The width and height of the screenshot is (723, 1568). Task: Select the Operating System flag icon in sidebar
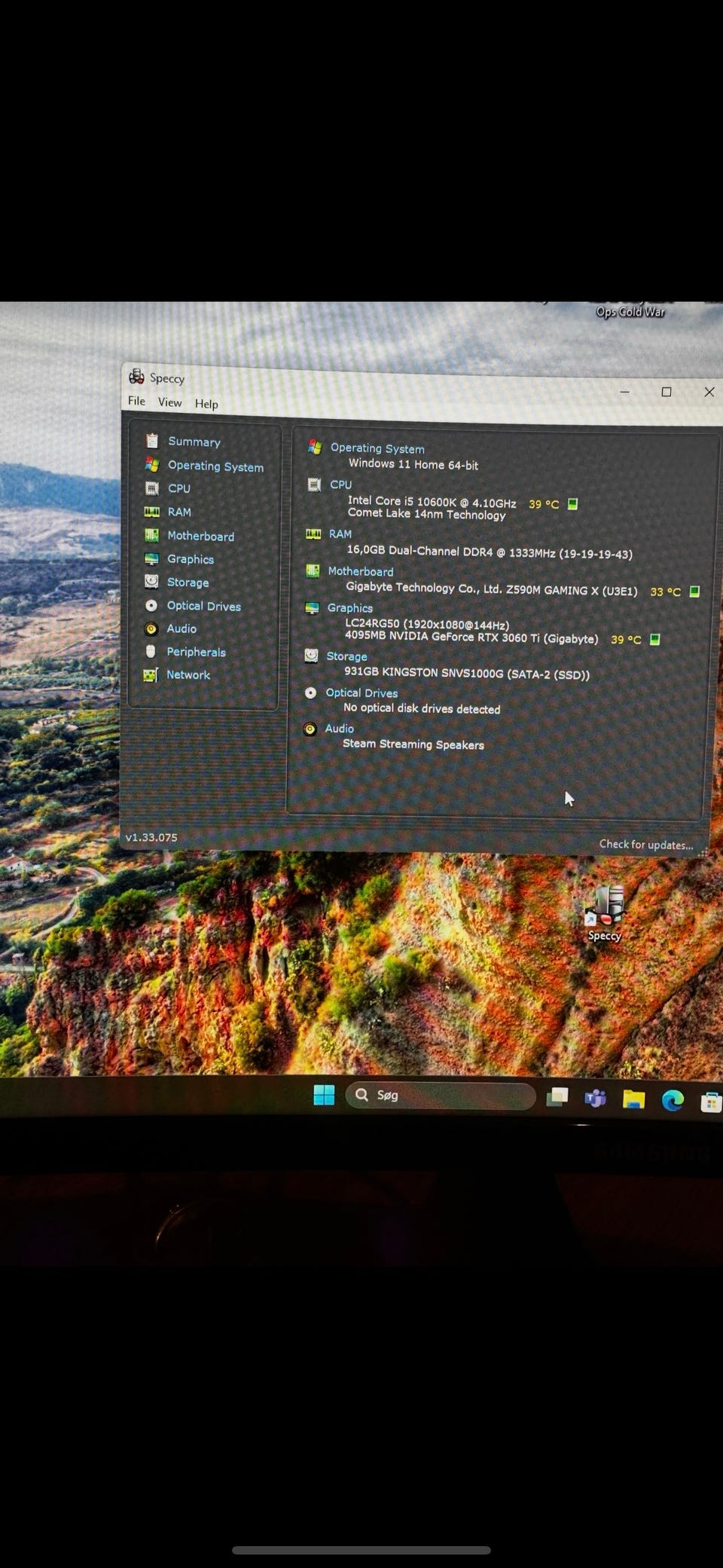coord(152,465)
